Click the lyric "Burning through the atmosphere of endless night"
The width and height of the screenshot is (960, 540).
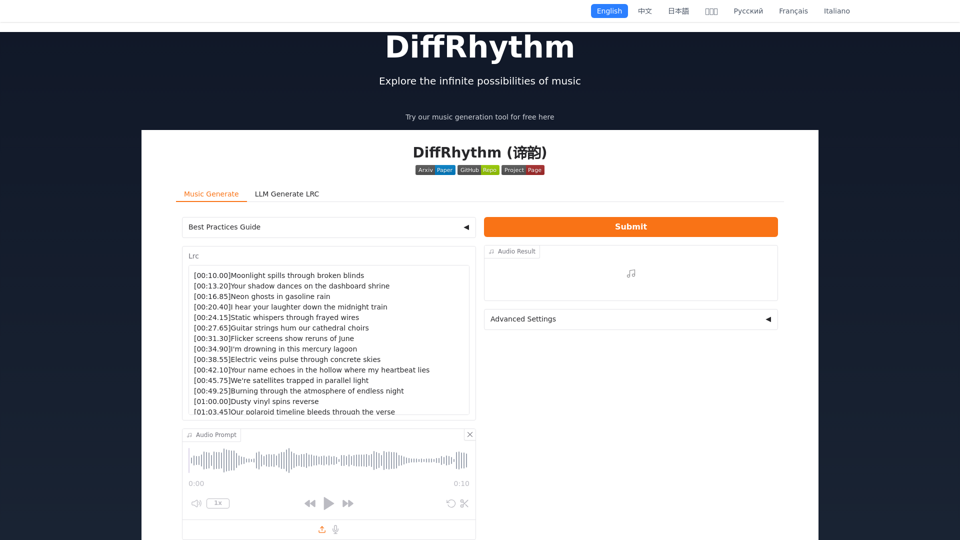coord(317,391)
